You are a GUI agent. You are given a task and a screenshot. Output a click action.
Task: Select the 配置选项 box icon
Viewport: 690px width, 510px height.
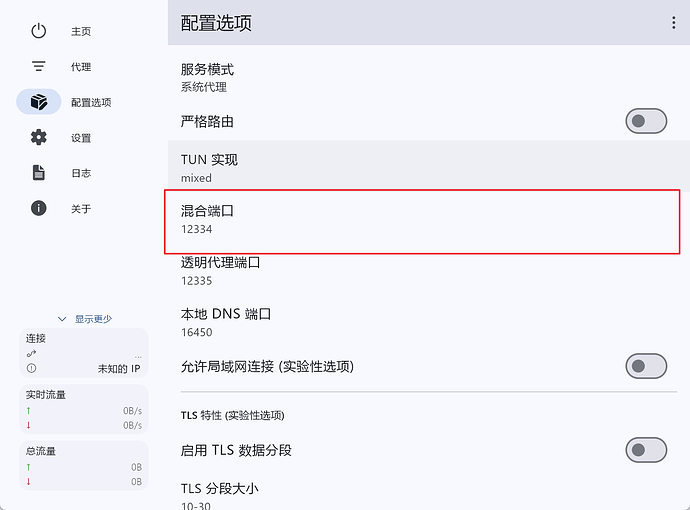(39, 102)
